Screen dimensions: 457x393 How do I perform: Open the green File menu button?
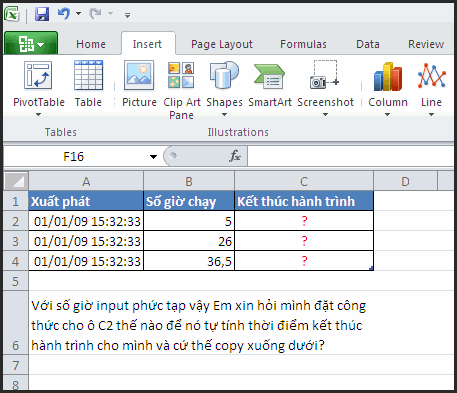tap(31, 43)
